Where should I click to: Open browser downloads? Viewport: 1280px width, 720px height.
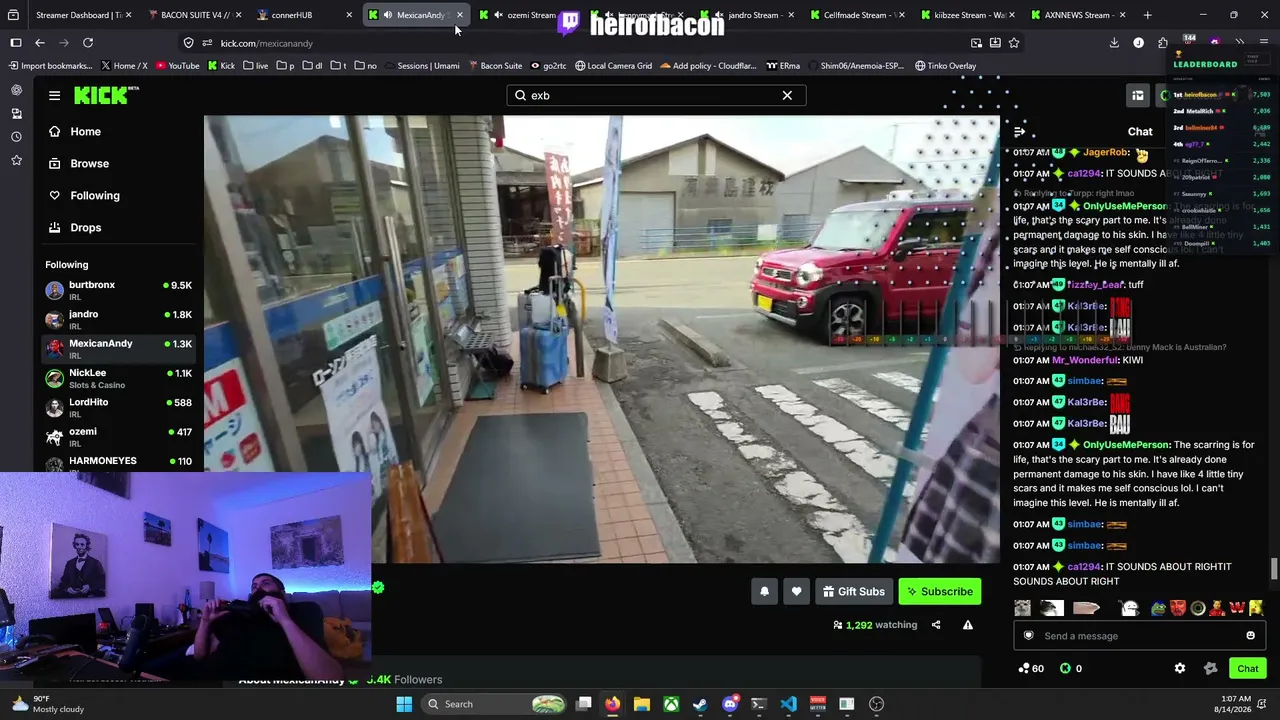coord(1114,43)
